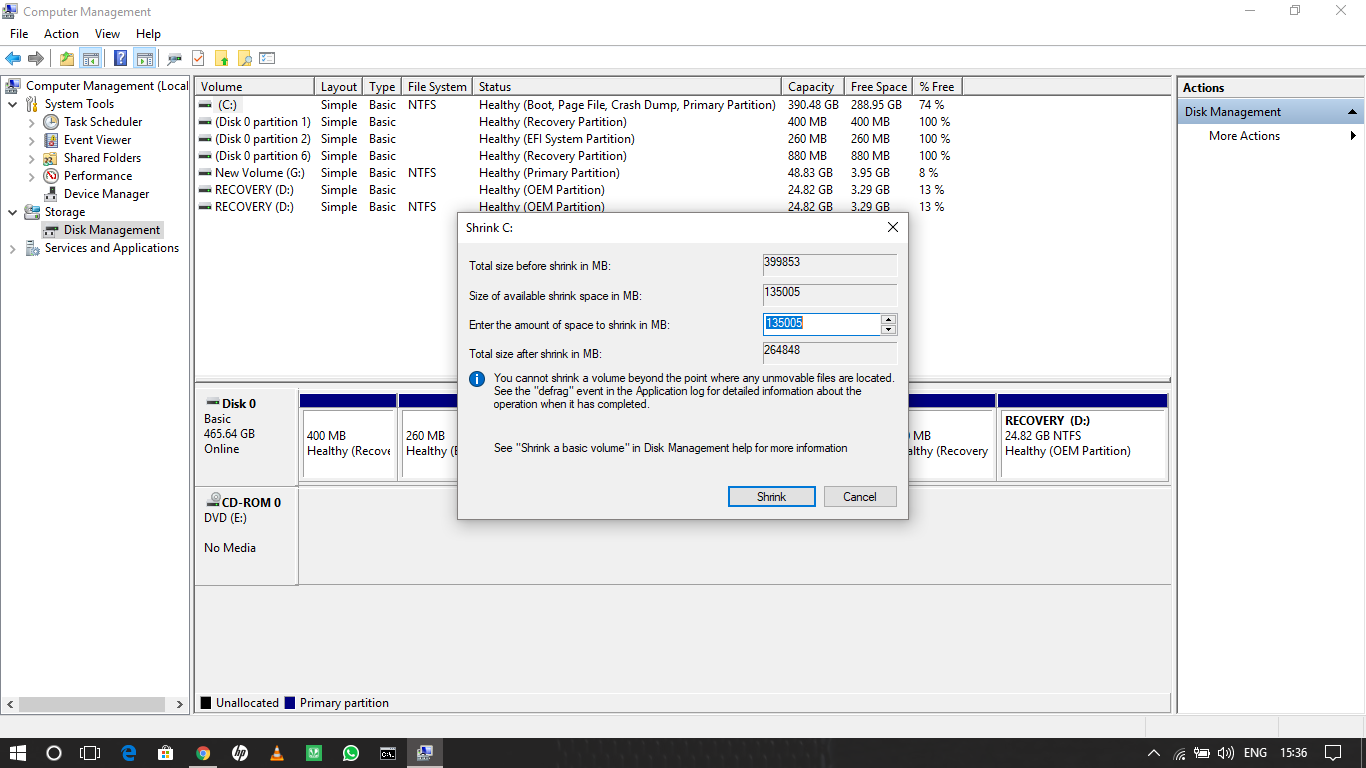Toggle the Show/Hide Console Tree icon
Screen dimensions: 1366x768
click(x=92, y=57)
